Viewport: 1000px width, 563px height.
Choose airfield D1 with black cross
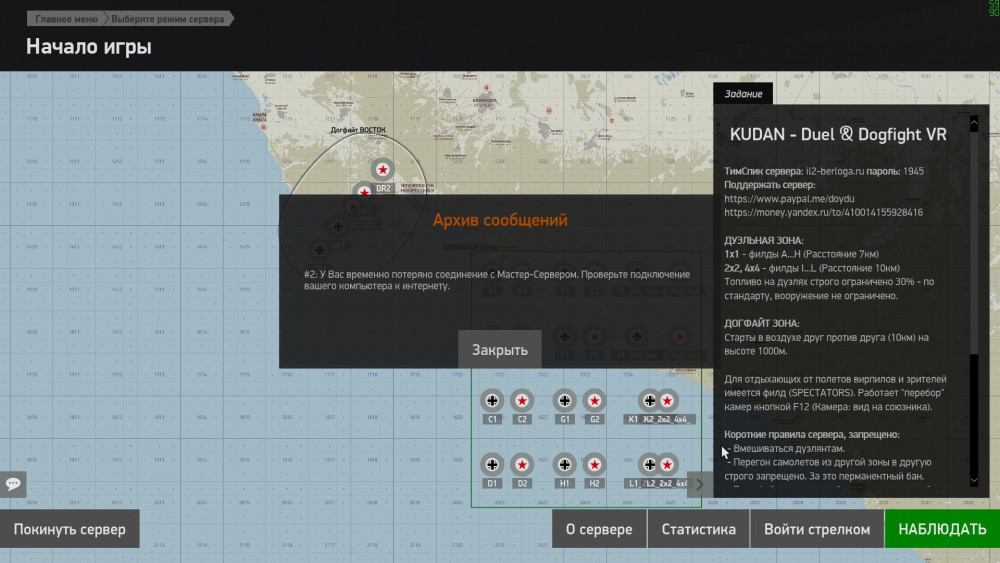[x=492, y=464]
